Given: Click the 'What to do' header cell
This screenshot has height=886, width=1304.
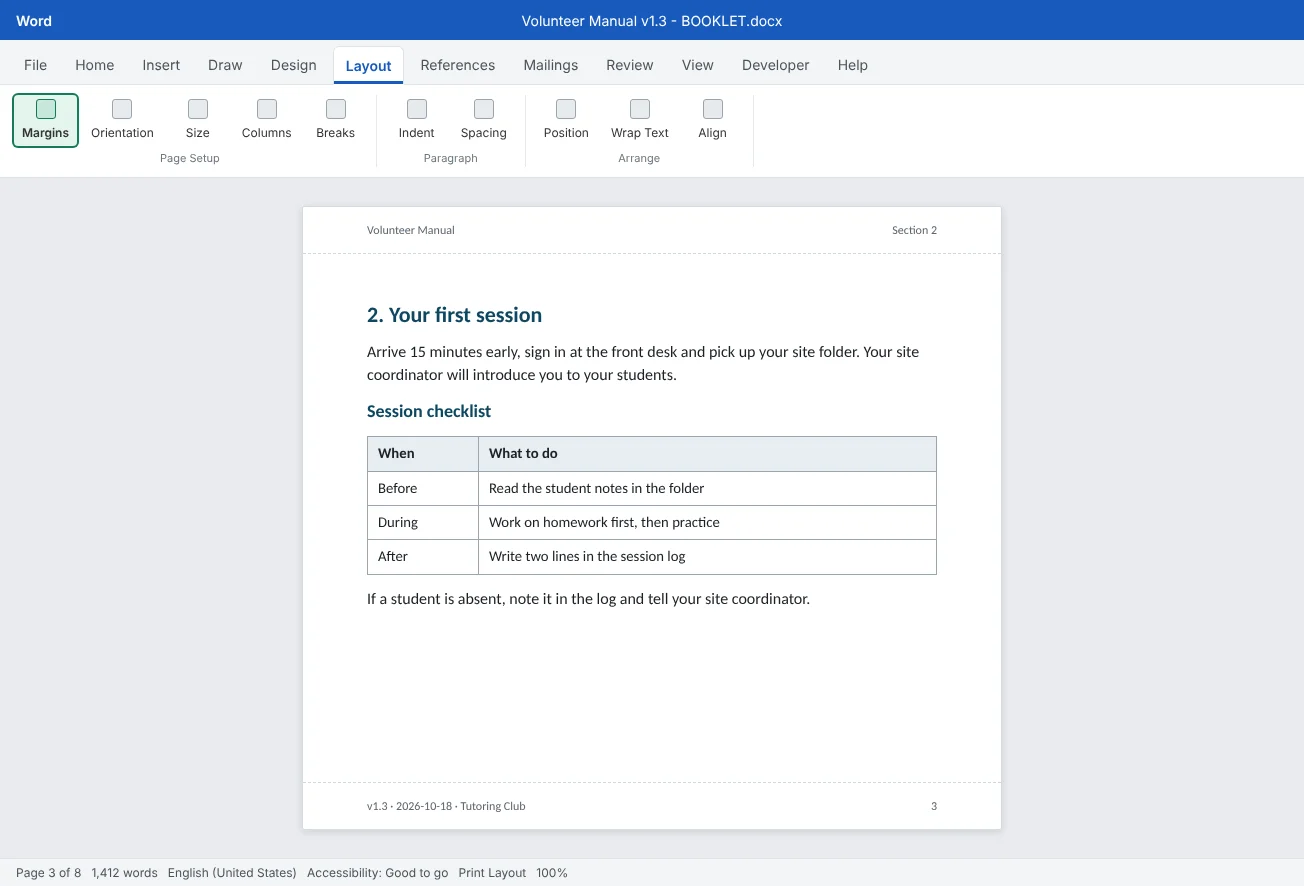Looking at the screenshot, I should click(x=707, y=454).
